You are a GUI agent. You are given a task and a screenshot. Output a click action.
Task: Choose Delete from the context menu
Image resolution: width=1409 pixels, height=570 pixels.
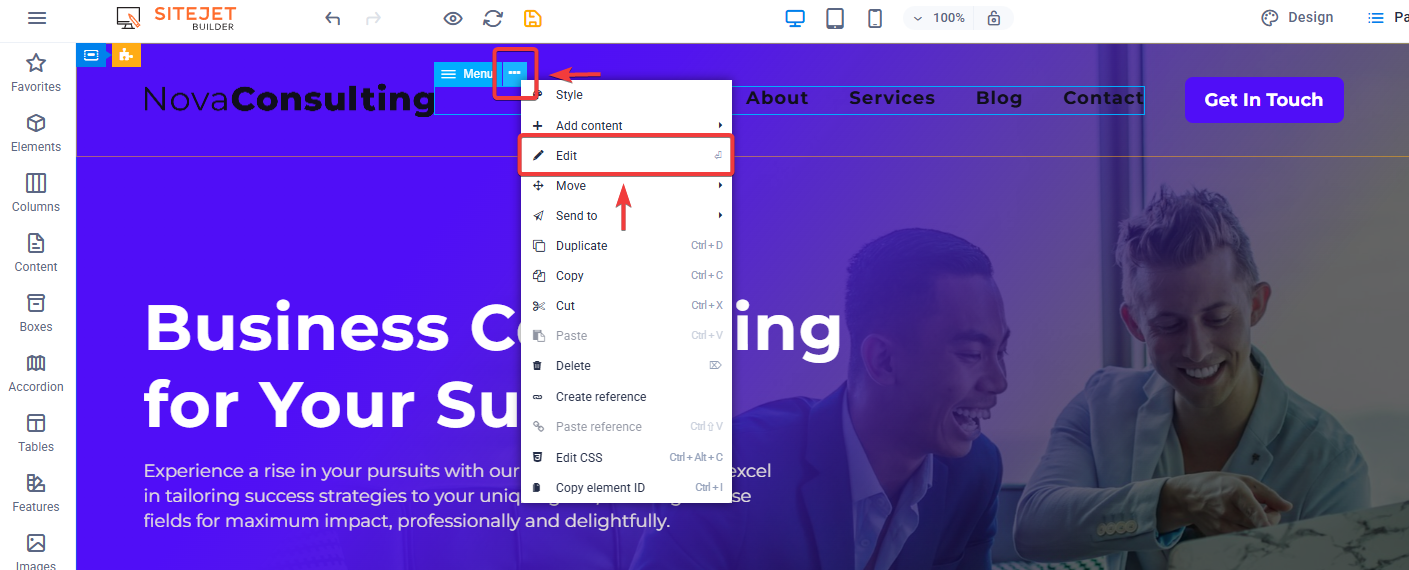click(x=626, y=366)
